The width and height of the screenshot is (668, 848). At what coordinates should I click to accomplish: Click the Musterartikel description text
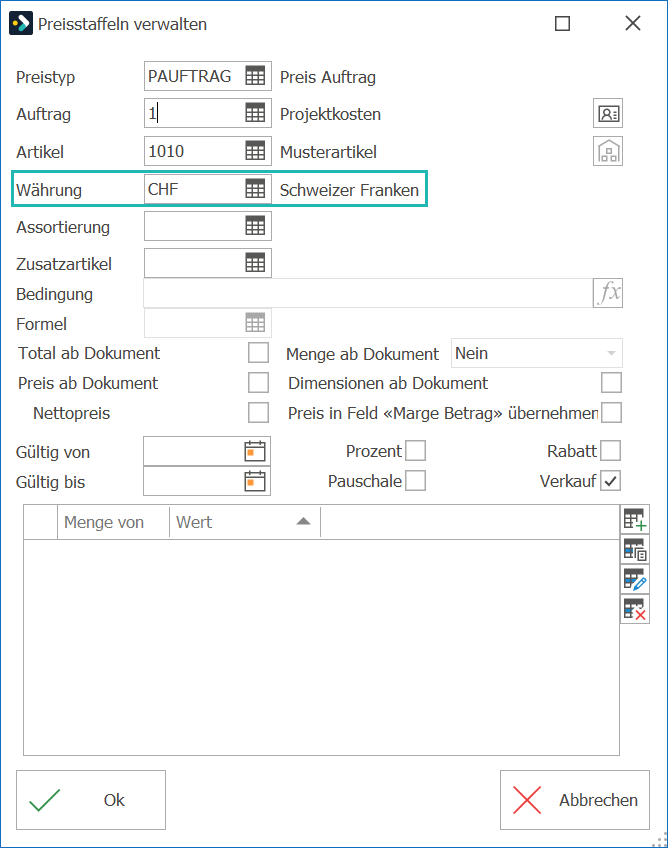pos(328,152)
